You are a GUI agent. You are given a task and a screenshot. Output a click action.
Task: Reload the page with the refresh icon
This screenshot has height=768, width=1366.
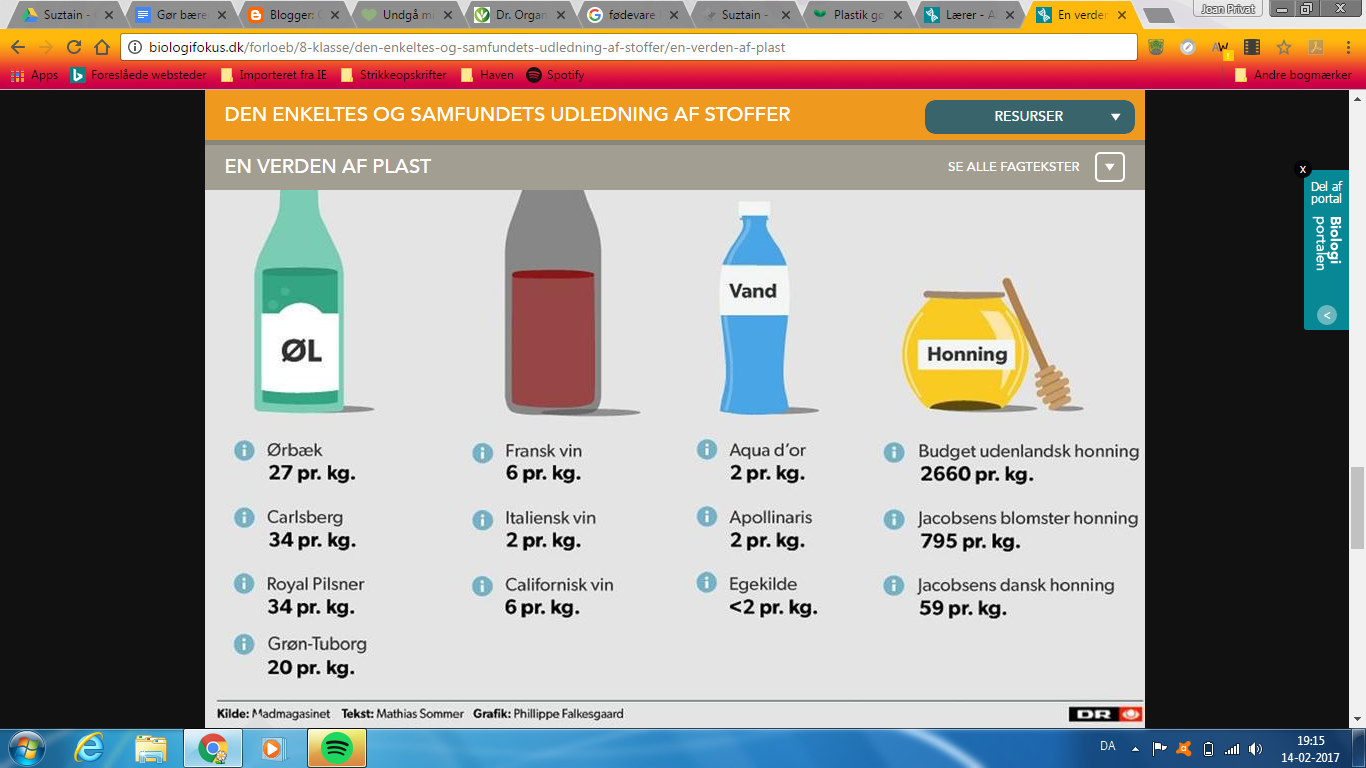(74, 47)
